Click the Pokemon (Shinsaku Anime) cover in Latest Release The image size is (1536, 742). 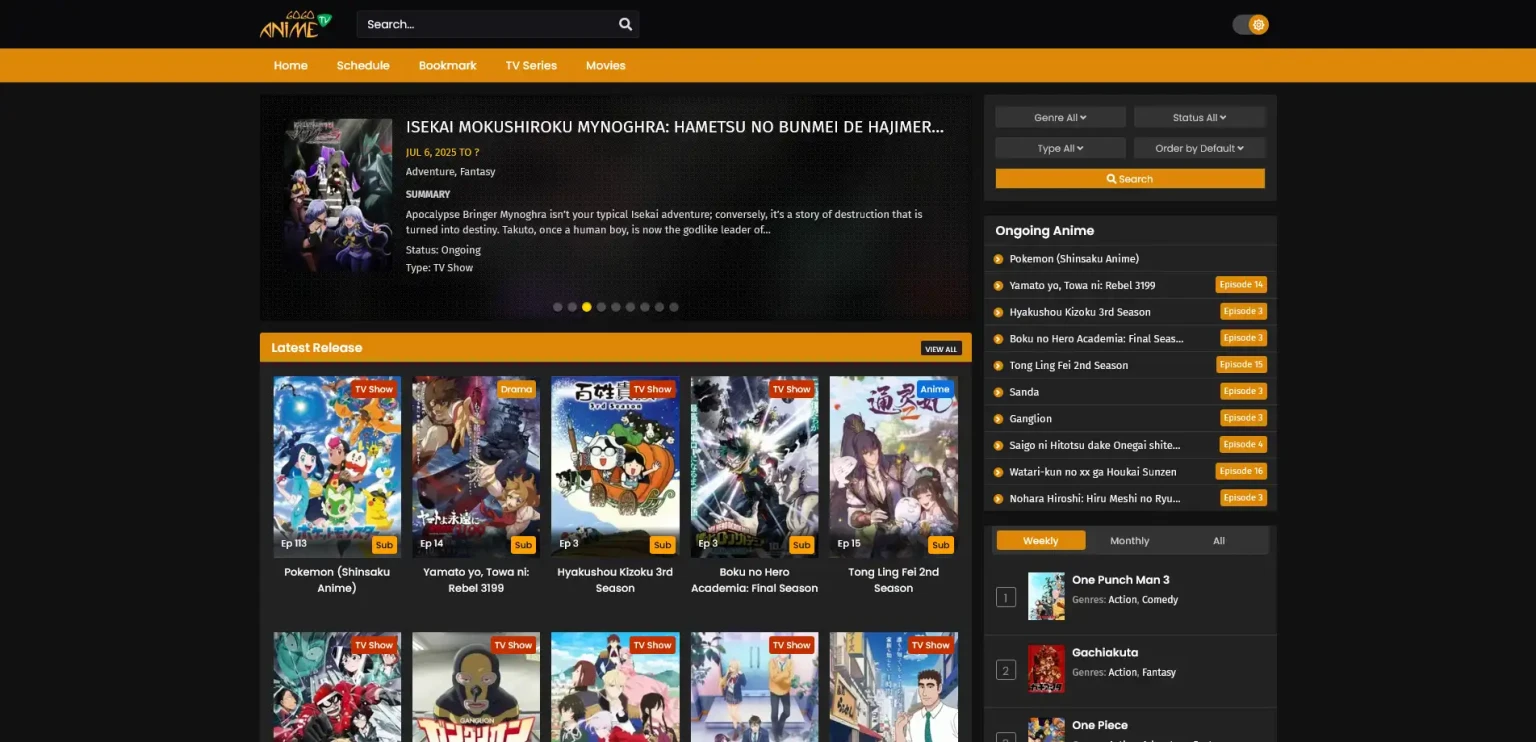(337, 467)
